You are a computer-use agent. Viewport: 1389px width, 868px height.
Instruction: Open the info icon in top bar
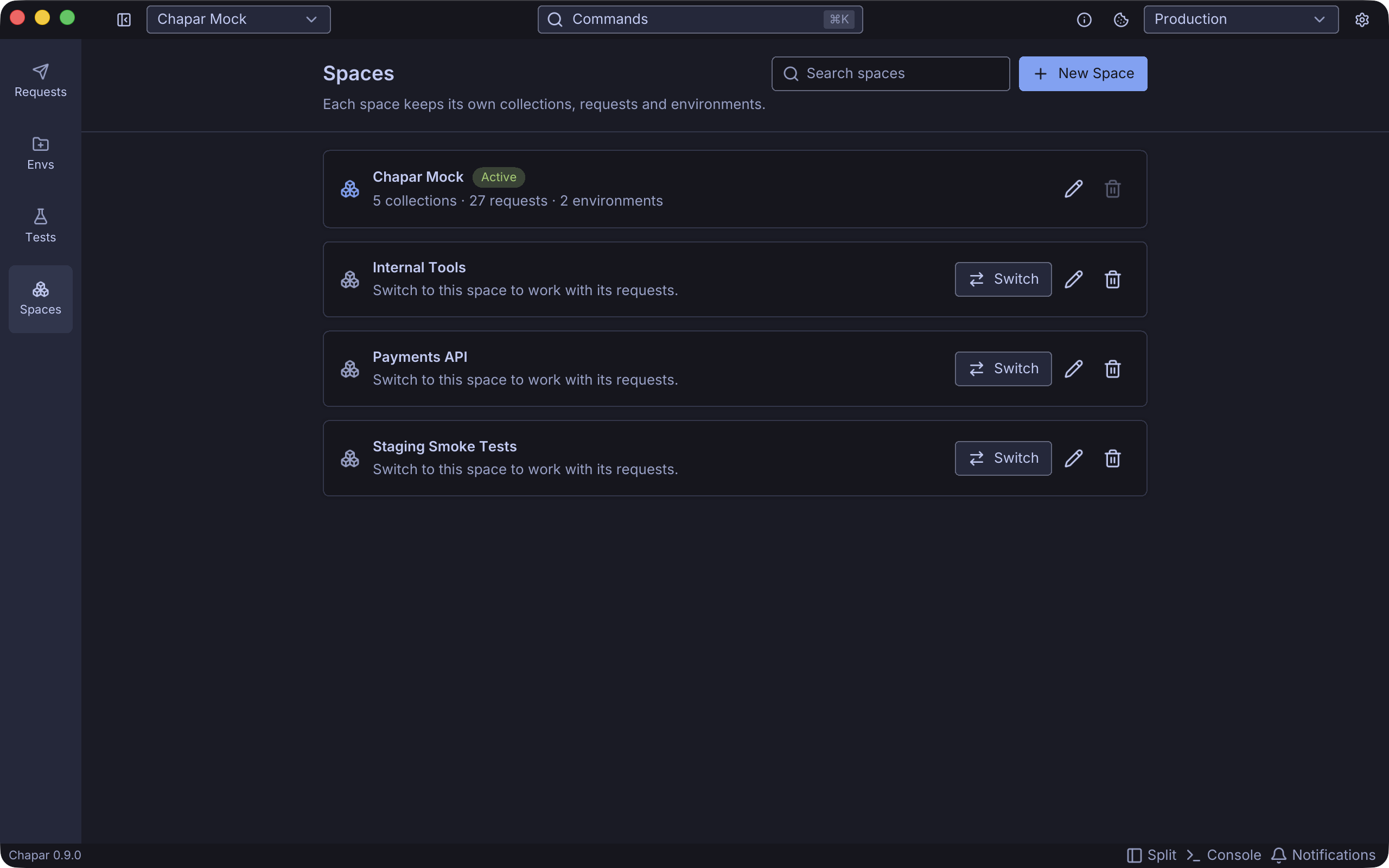tap(1084, 20)
